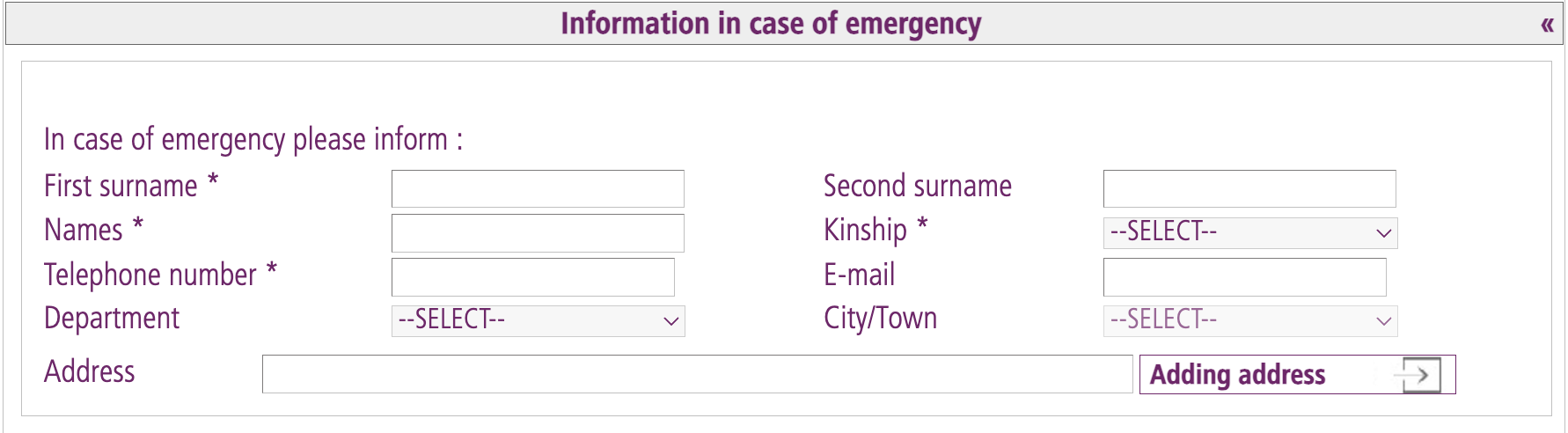Place cursor in the Address field
The image size is (1568, 433).
(x=697, y=374)
